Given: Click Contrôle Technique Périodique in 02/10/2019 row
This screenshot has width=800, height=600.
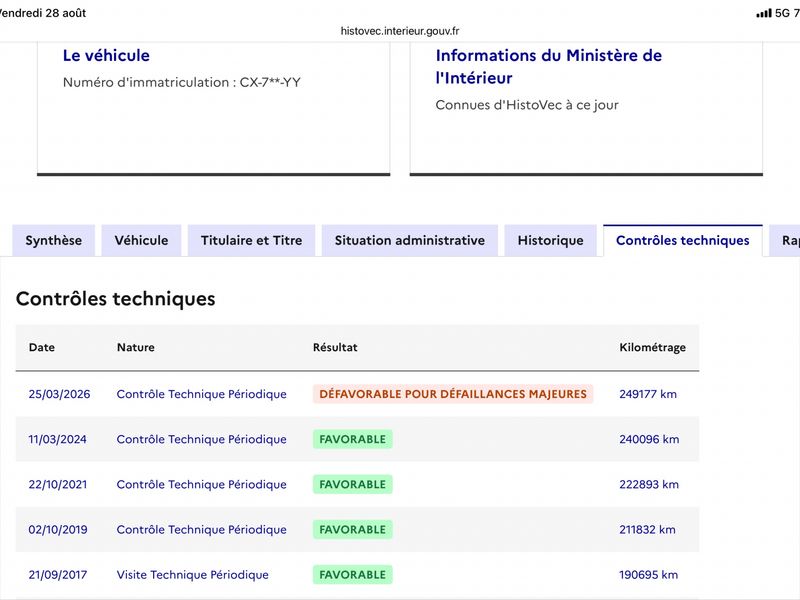Looking at the screenshot, I should pos(202,530).
